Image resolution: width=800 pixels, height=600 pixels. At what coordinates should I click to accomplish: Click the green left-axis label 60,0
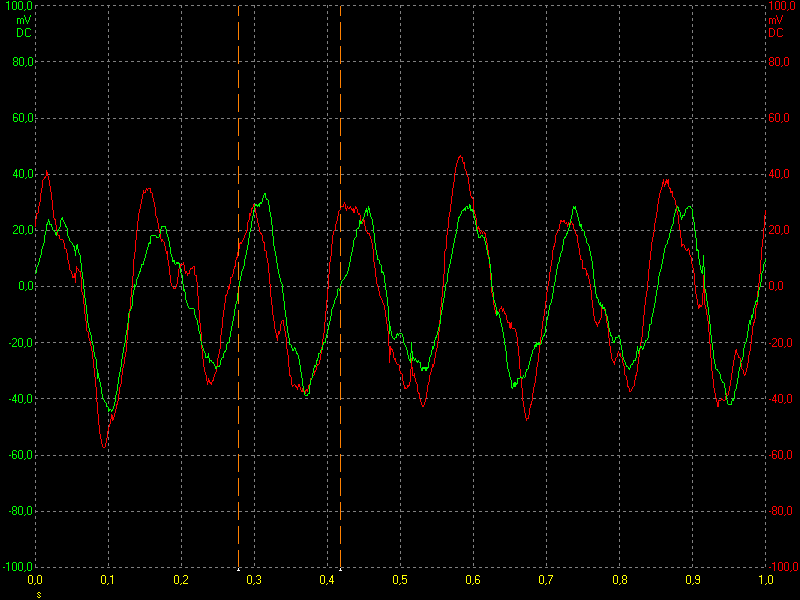[x=22, y=118]
